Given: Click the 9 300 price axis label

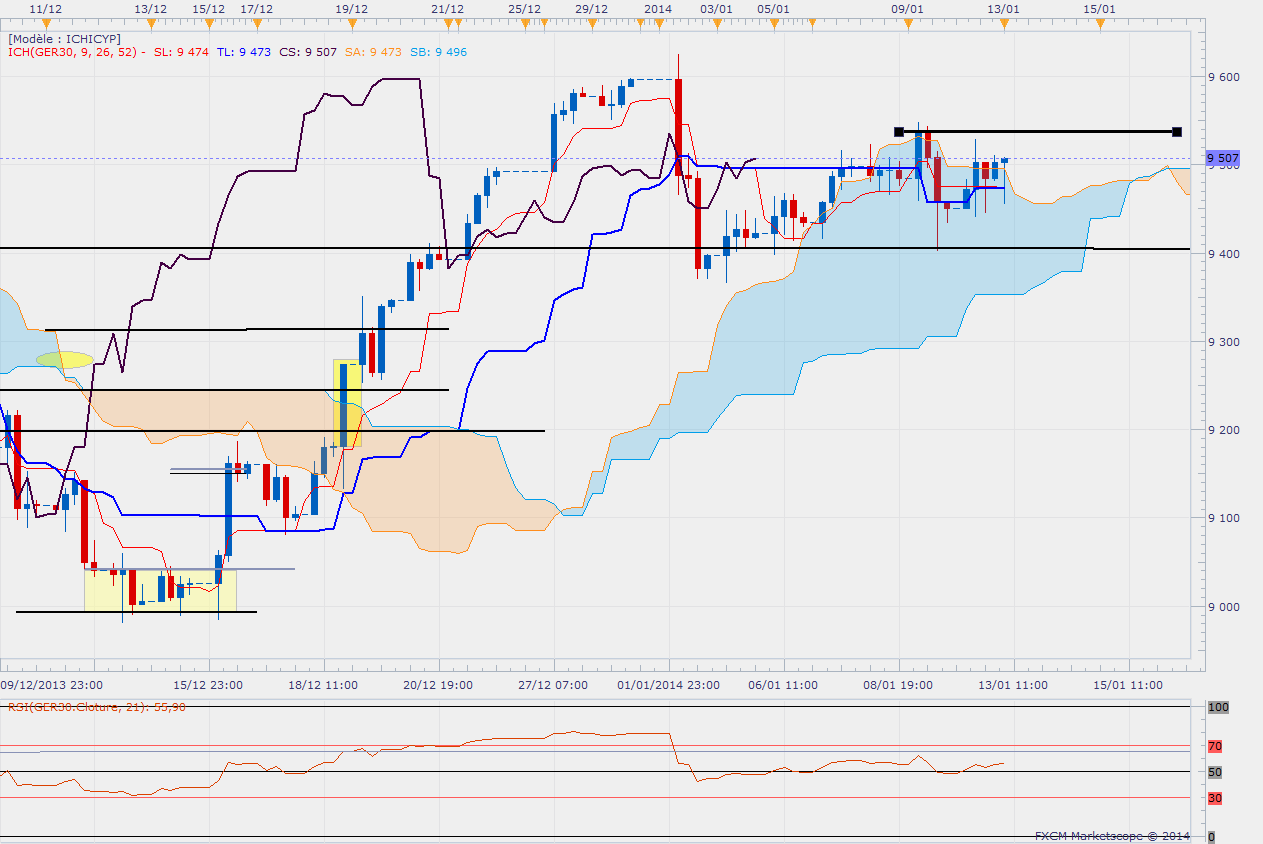Looking at the screenshot, I should click(1224, 342).
